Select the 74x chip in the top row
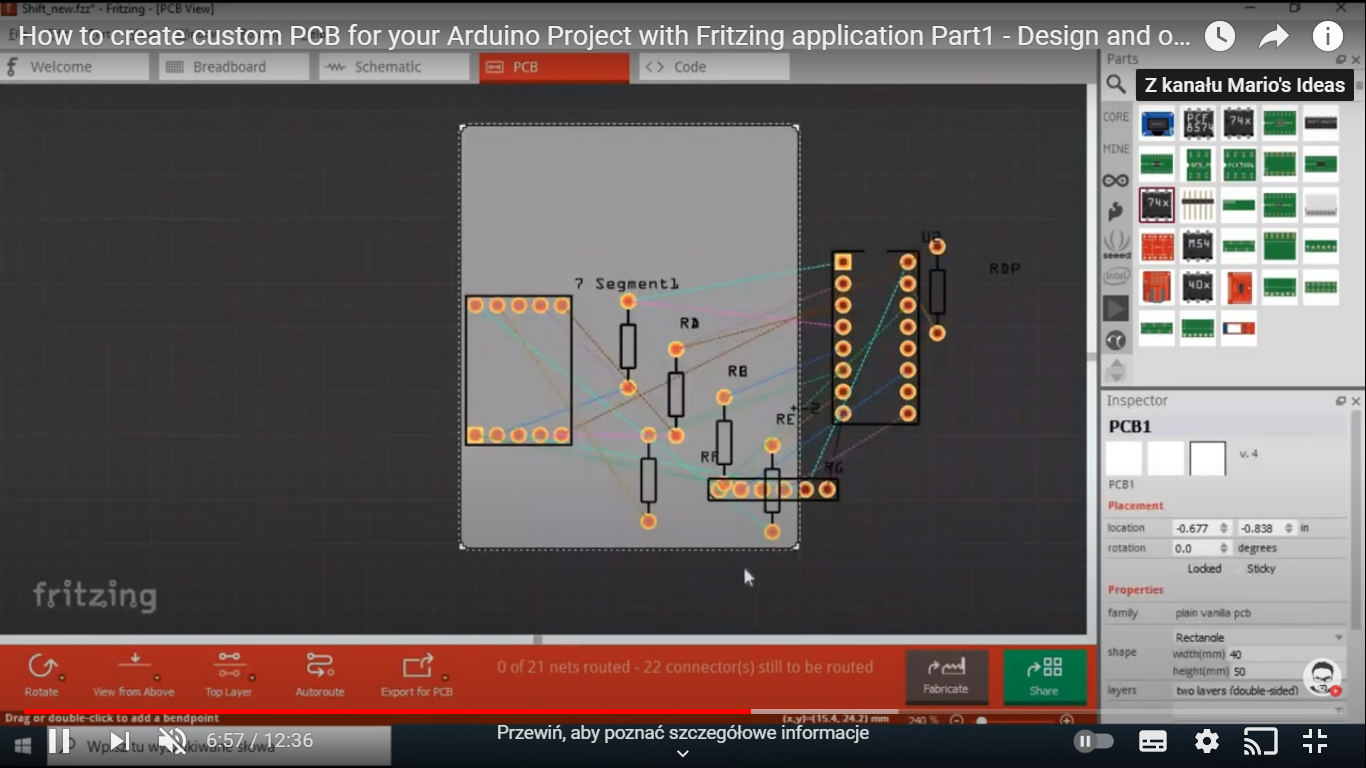Screen dimensions: 1366x768 coord(1239,123)
